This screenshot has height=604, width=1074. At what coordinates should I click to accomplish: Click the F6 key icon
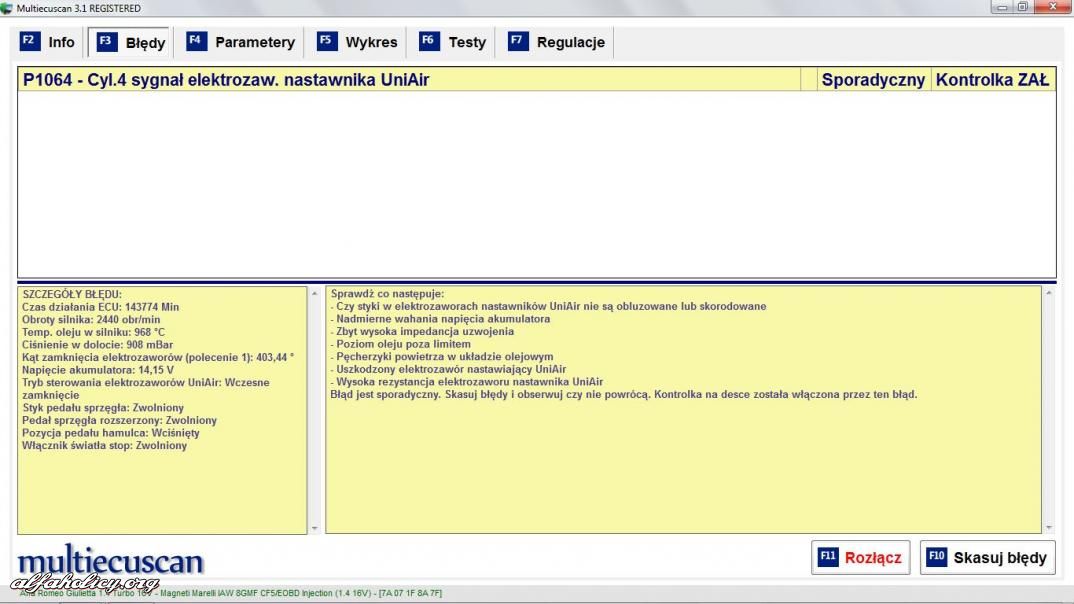point(429,41)
